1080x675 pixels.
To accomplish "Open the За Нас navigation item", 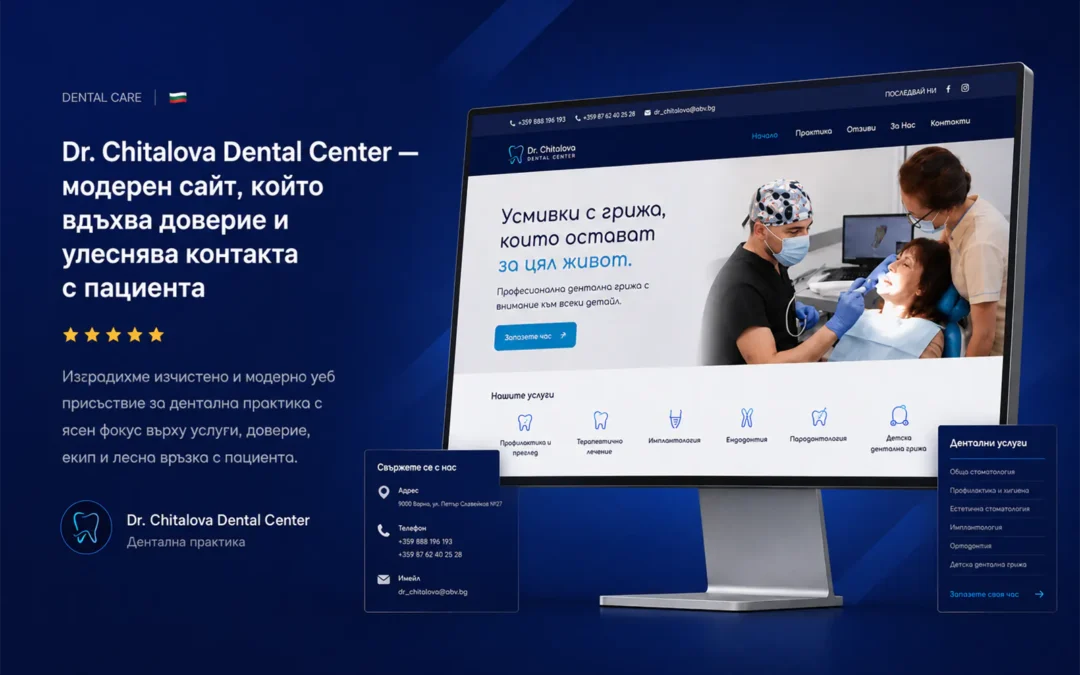I will pos(902,126).
